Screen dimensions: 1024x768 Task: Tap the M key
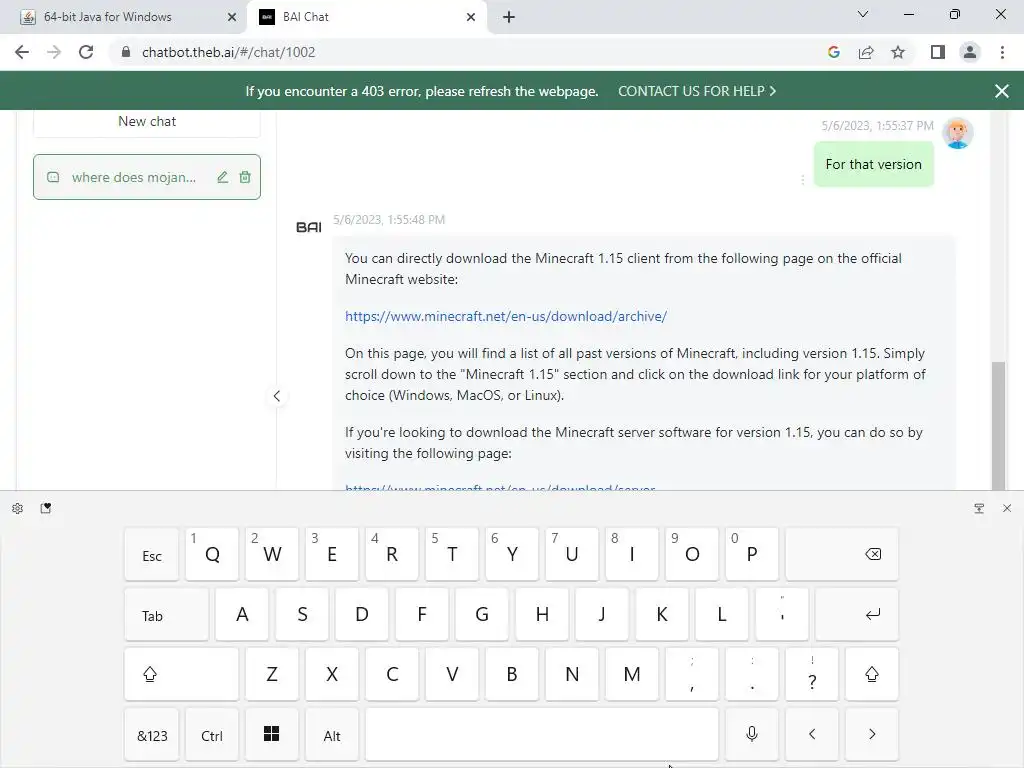pos(632,674)
